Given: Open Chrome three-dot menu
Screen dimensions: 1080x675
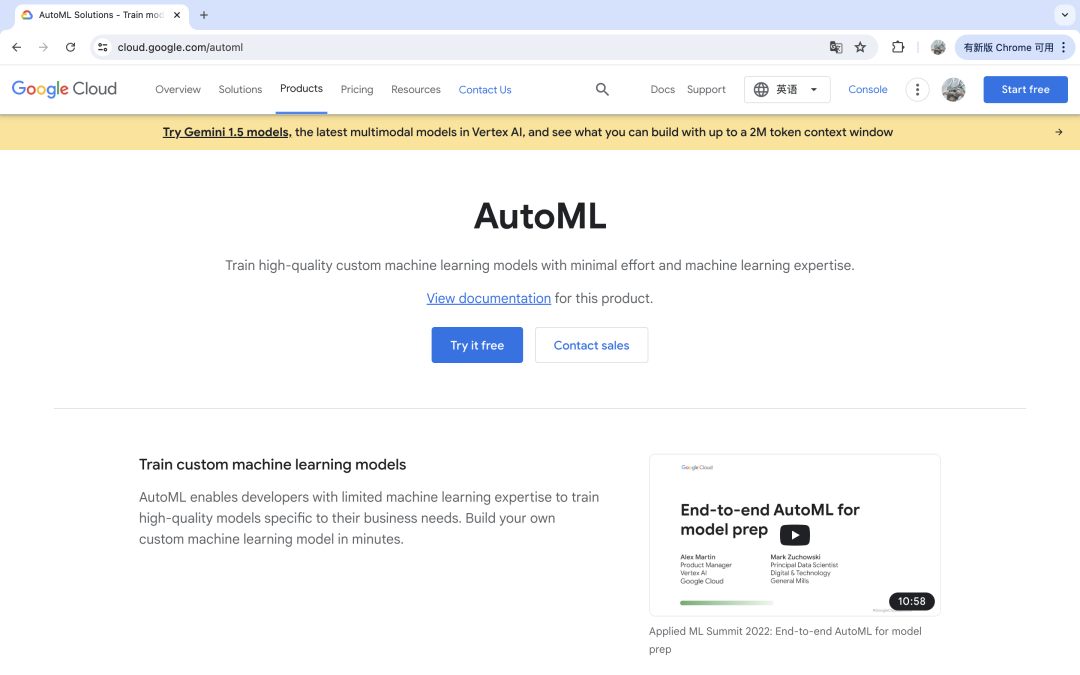Looking at the screenshot, I should tap(1063, 48).
